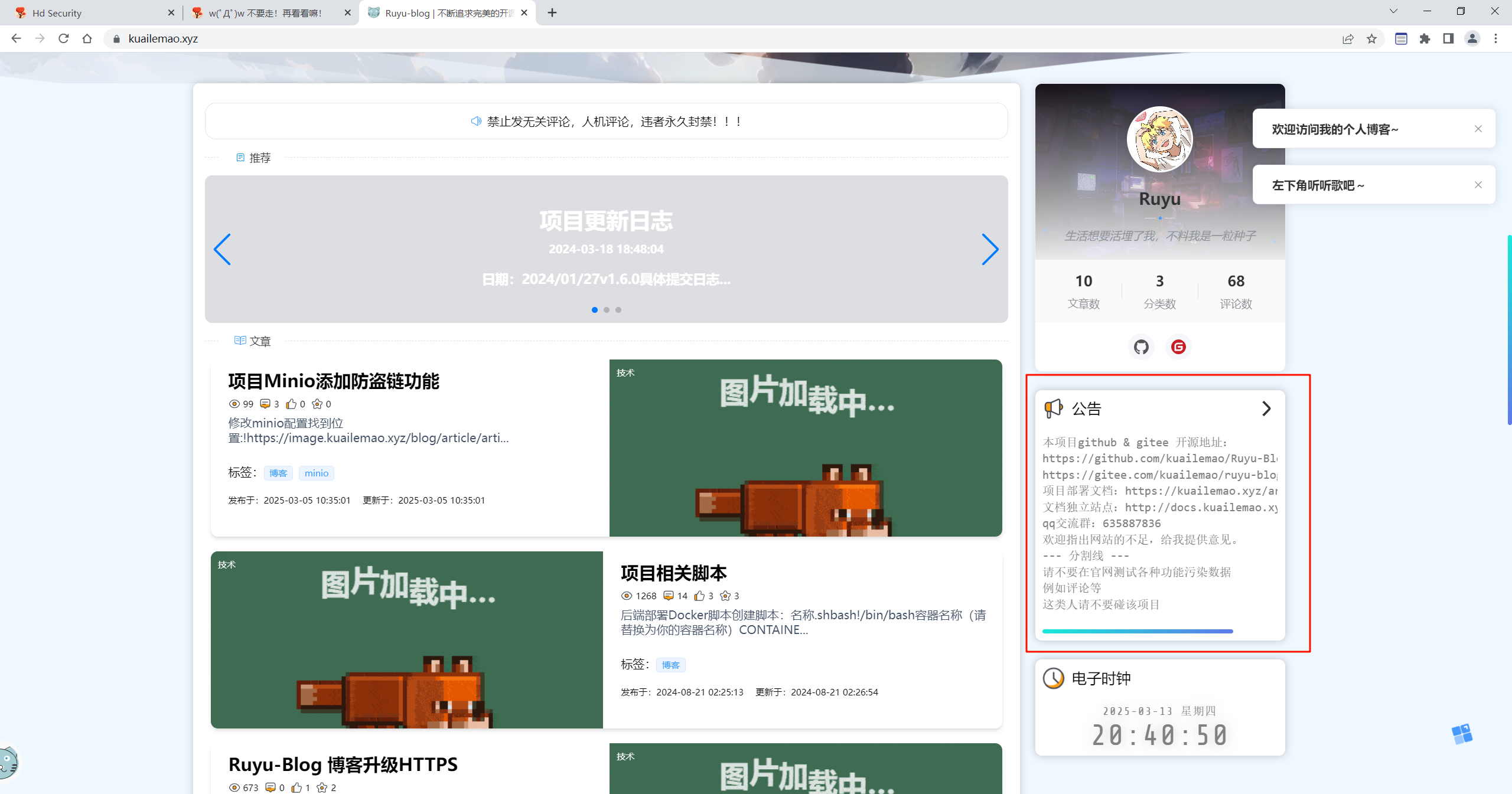Viewport: 1512px width, 794px height.
Task: Click the announcement horizontal scrollbar
Action: [1138, 631]
